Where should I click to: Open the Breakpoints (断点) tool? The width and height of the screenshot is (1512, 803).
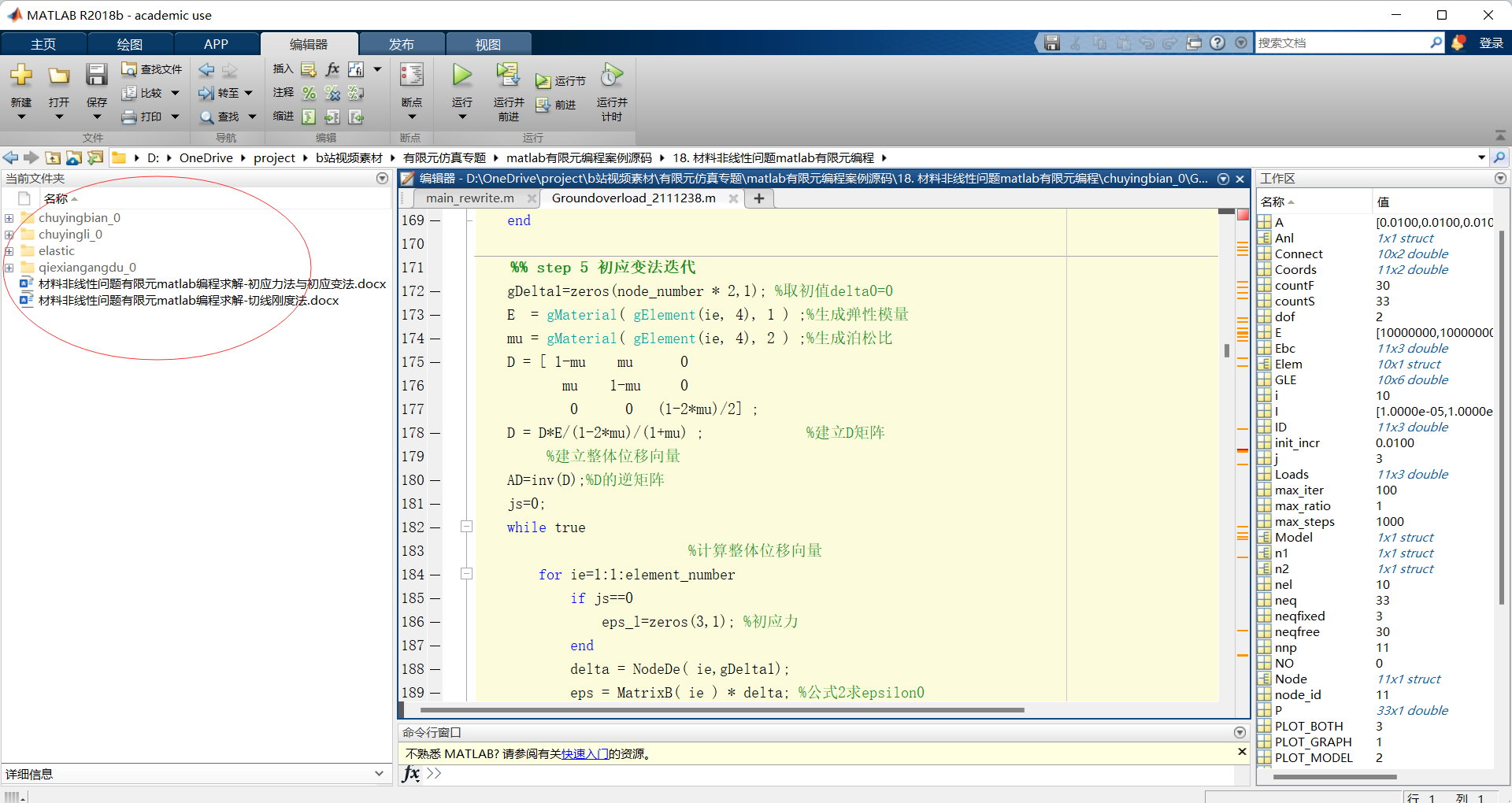411,76
